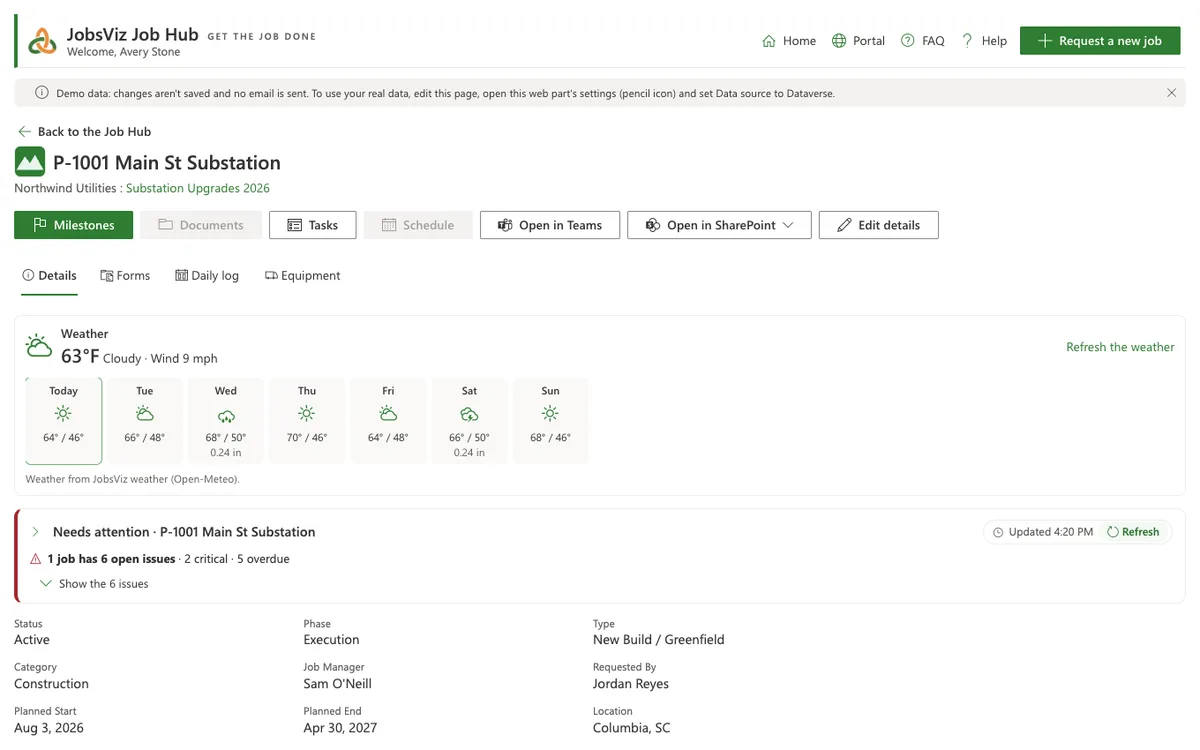
Task: Click the green project mountain icon
Action: 30,162
